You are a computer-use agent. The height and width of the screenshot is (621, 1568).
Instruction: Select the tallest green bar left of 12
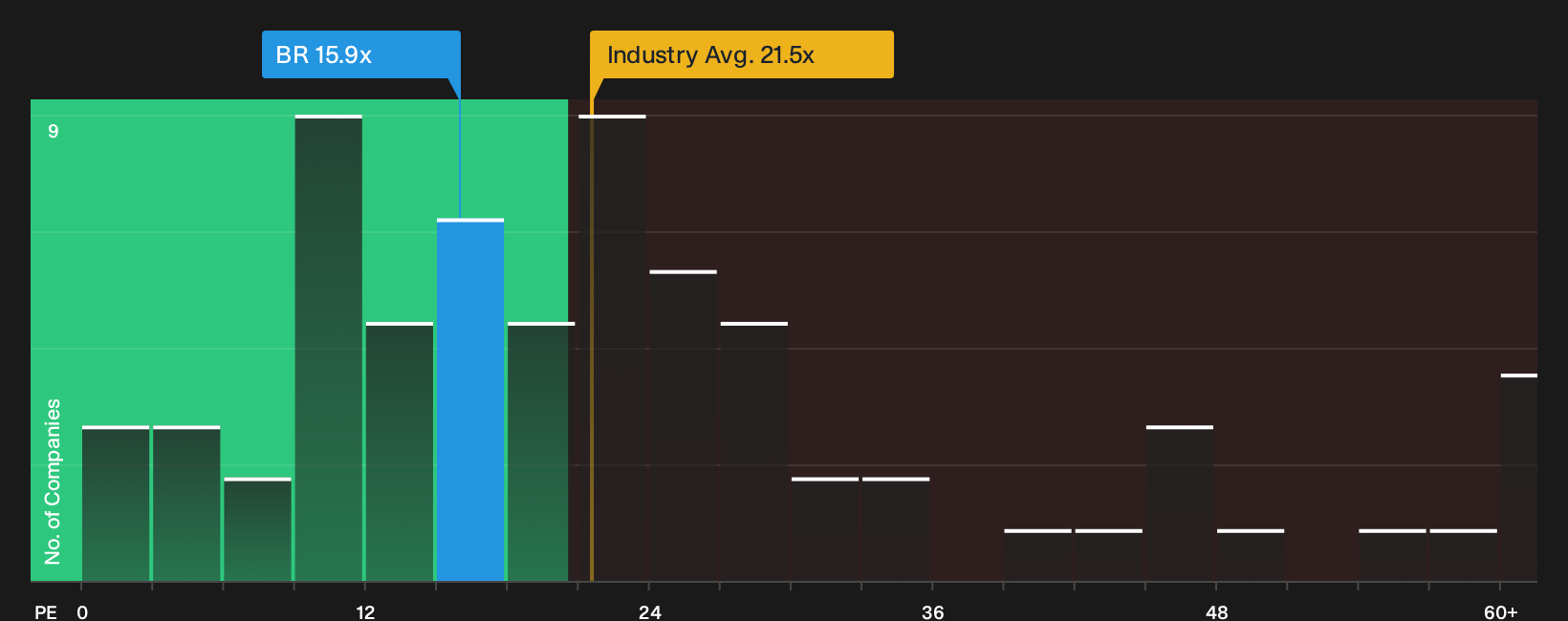pyautogui.click(x=329, y=348)
